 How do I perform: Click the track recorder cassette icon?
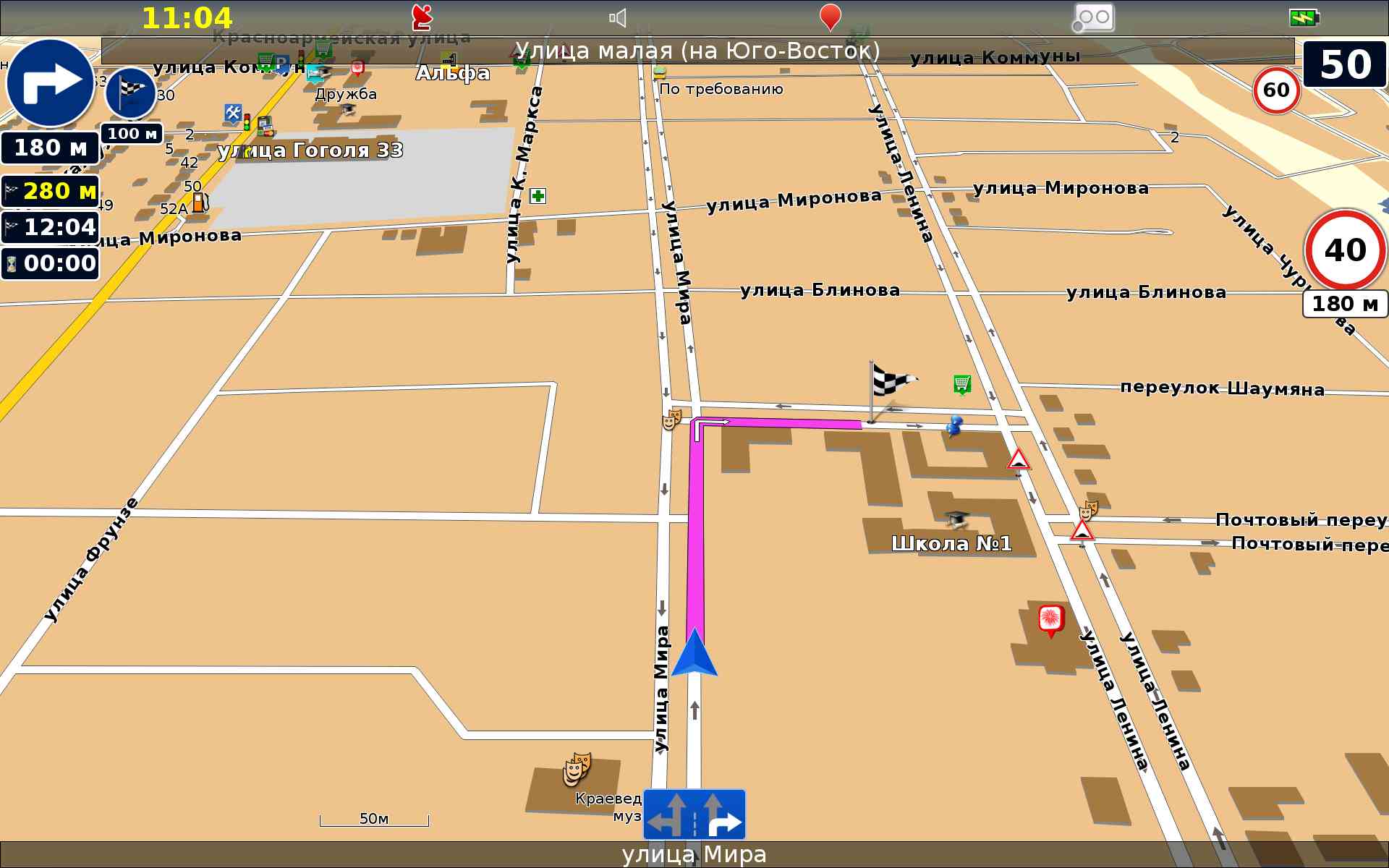[1093, 18]
